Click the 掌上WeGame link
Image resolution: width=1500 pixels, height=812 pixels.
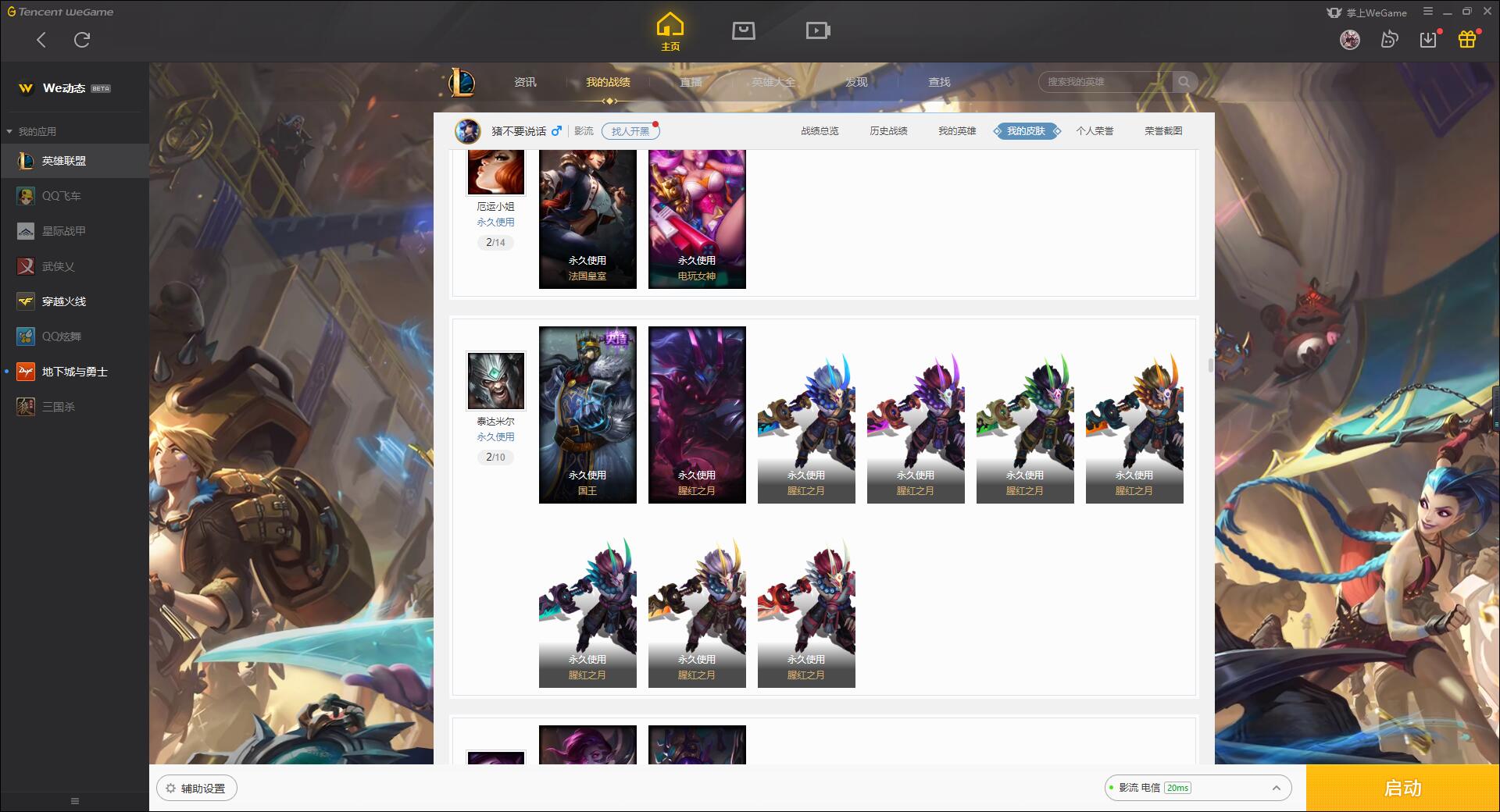click(x=1366, y=12)
